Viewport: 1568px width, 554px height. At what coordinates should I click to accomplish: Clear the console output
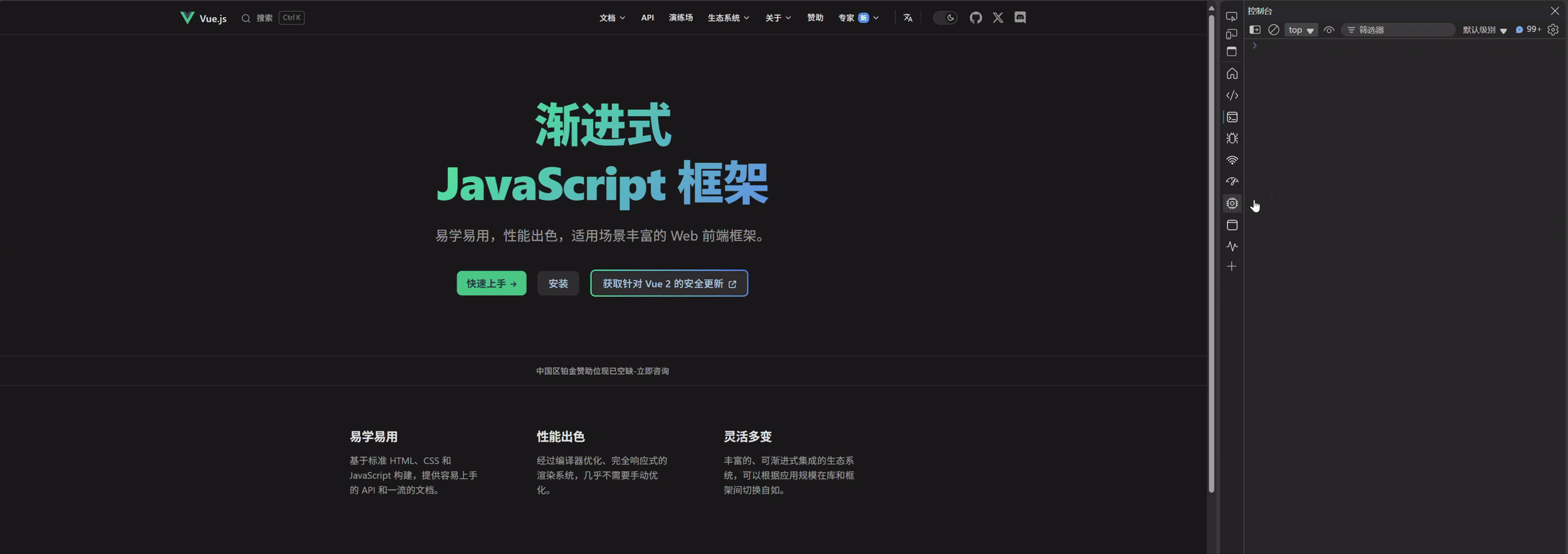[x=1273, y=29]
